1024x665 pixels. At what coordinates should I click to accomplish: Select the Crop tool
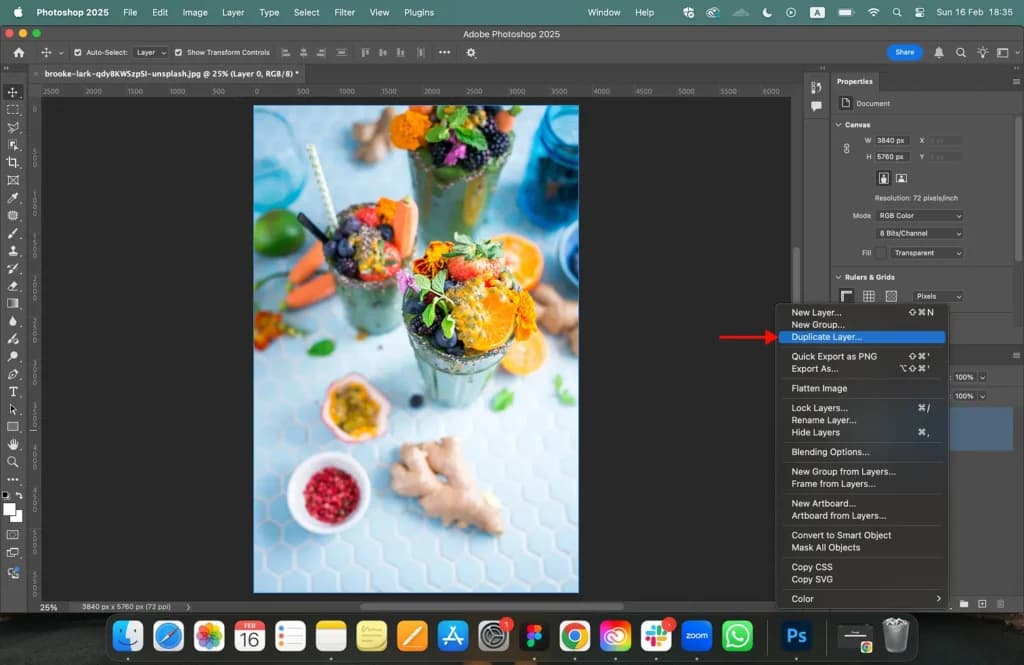(13, 163)
